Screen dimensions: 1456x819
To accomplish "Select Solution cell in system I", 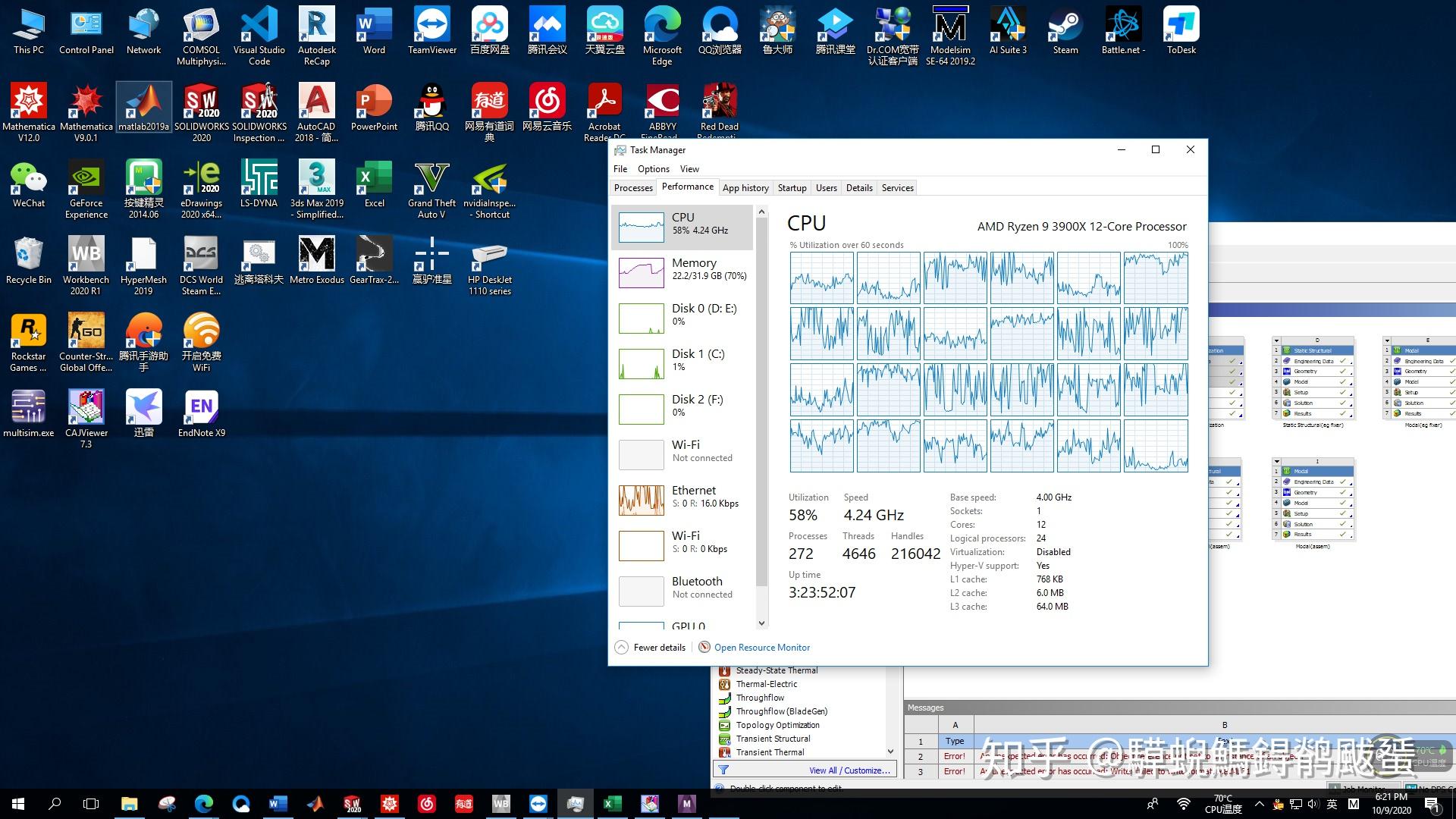I will (1316, 524).
